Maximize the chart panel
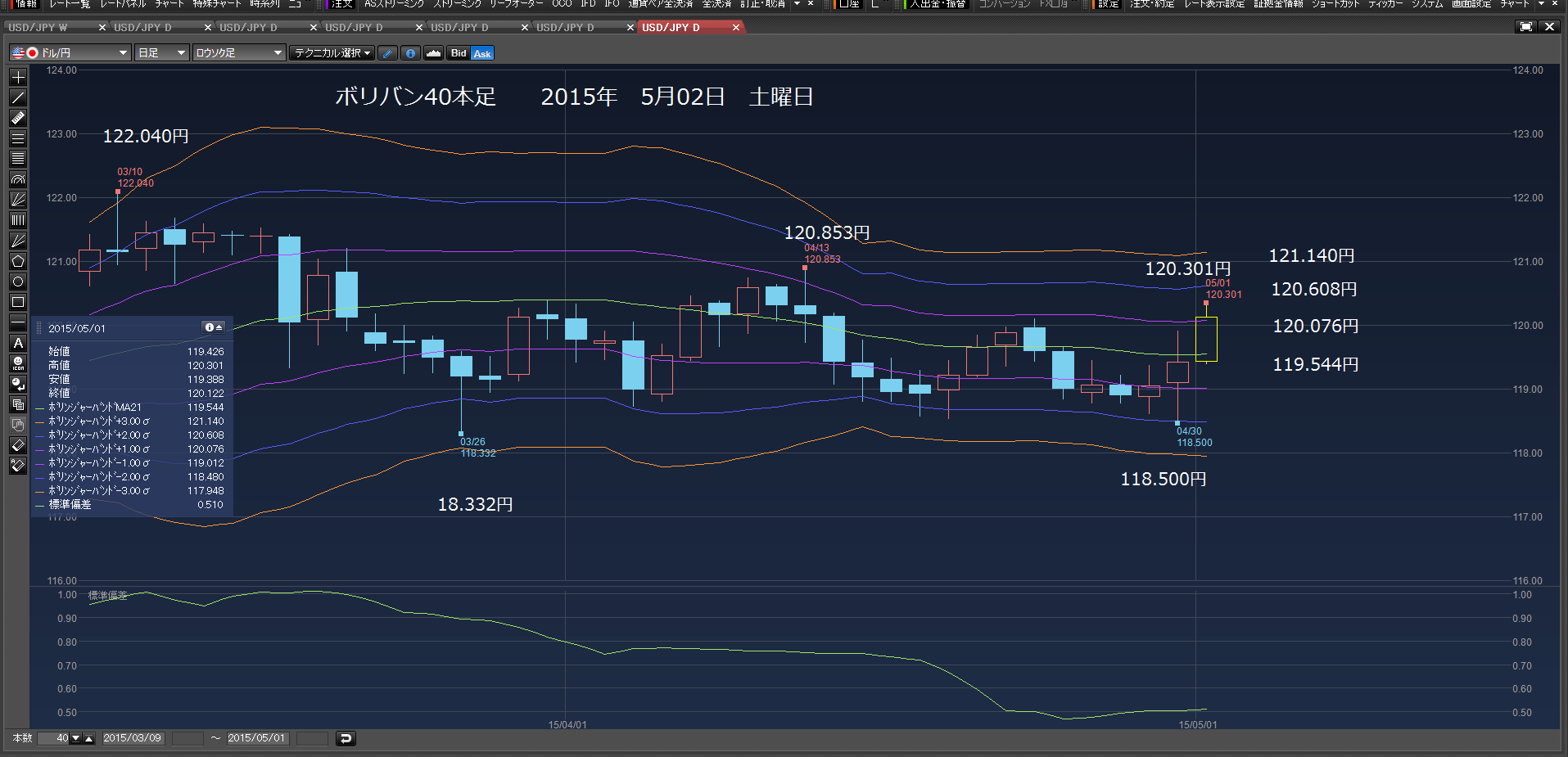The image size is (1568, 757). click(1525, 27)
